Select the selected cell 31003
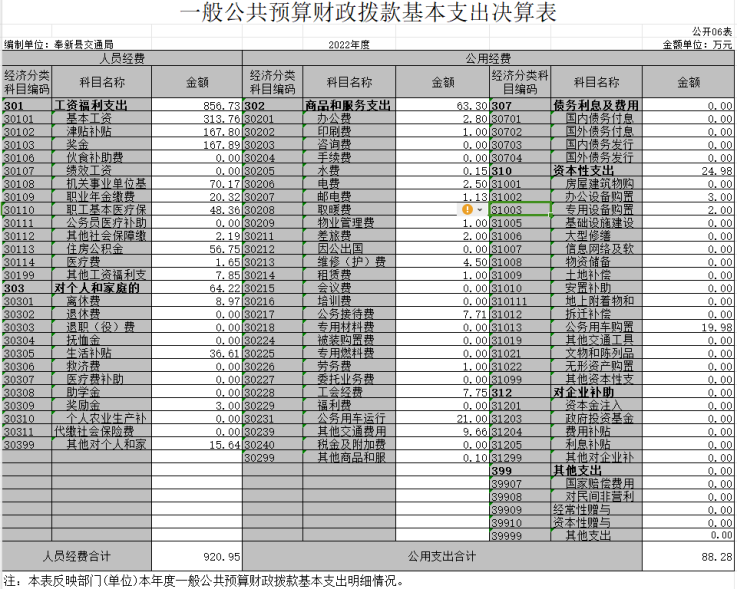This screenshot has width=737, height=590. [520, 210]
